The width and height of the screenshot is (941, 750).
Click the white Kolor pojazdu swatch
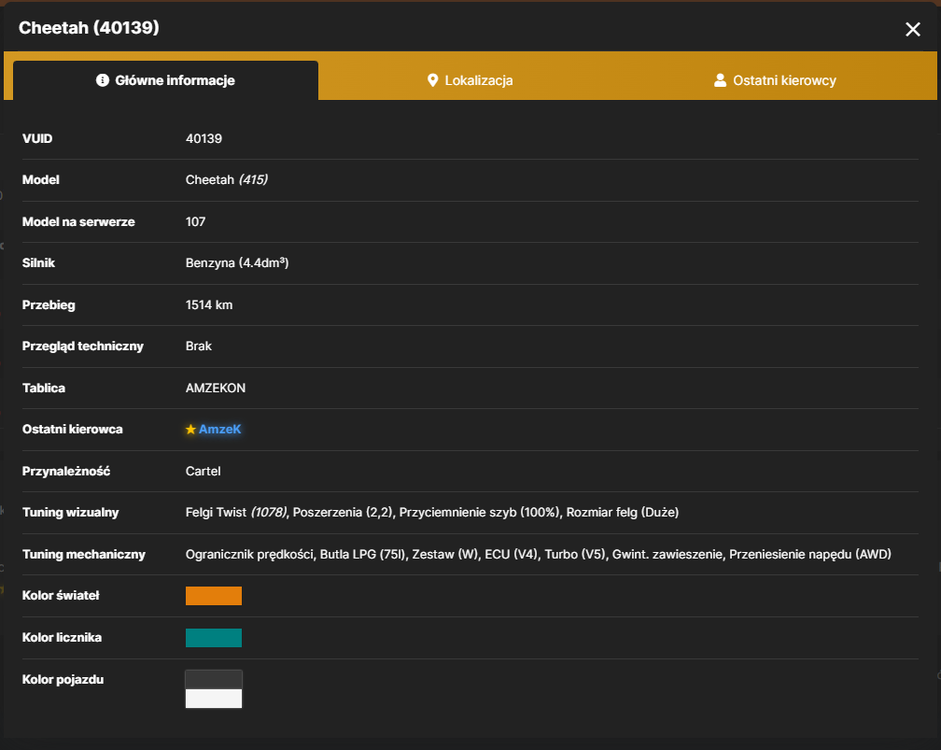coord(214,698)
